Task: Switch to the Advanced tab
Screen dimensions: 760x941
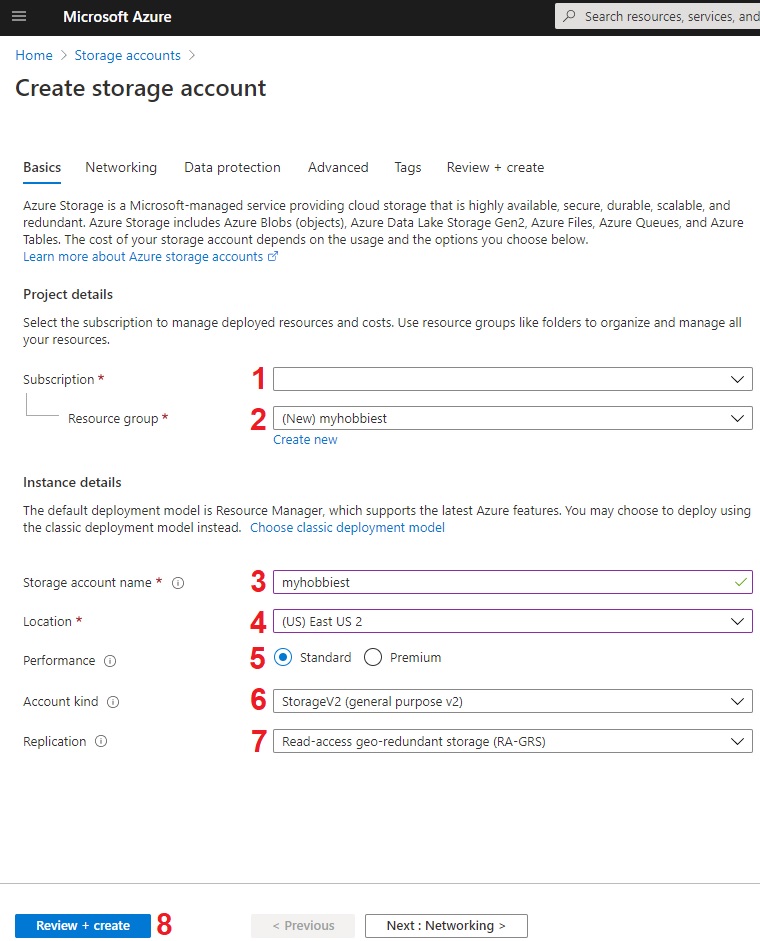Action: pyautogui.click(x=338, y=167)
